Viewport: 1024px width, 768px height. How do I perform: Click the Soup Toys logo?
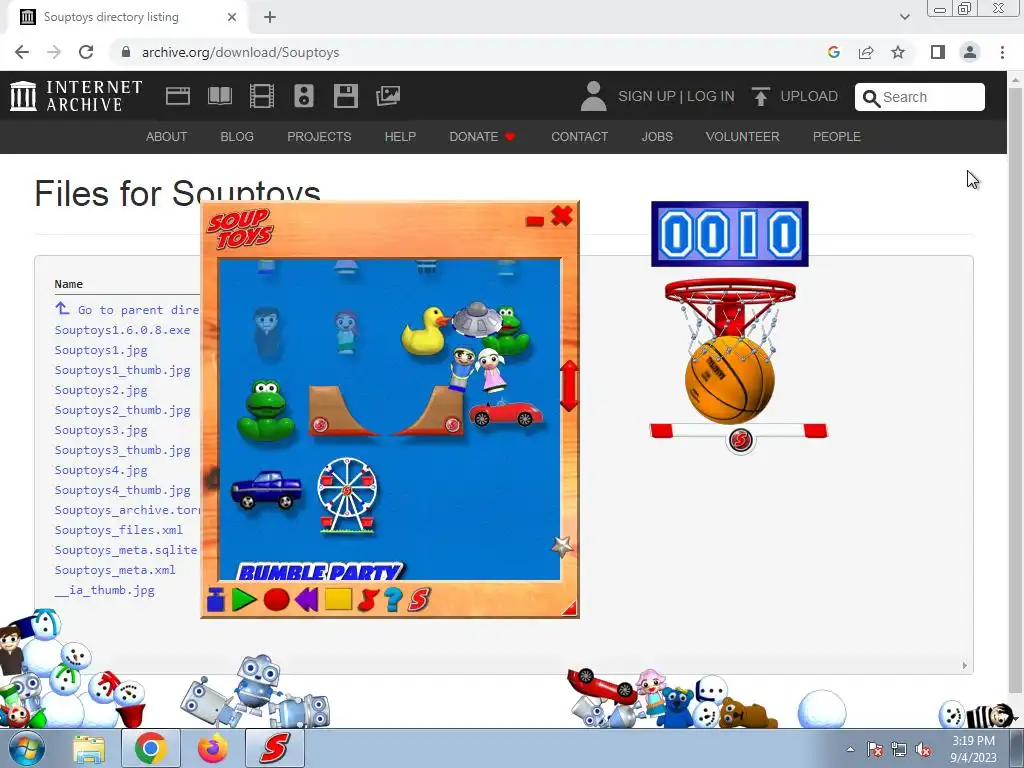tap(240, 229)
